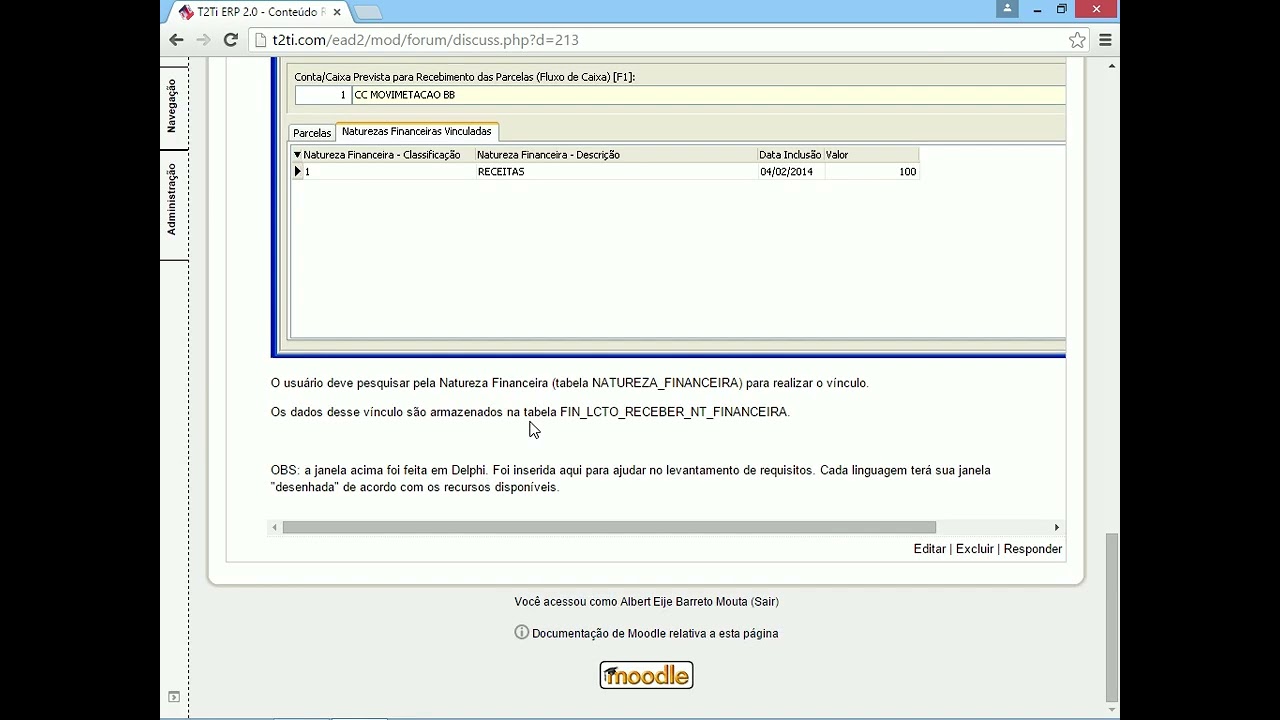This screenshot has width=1280, height=720.
Task: Click the Moodle logo
Action: pos(646,675)
